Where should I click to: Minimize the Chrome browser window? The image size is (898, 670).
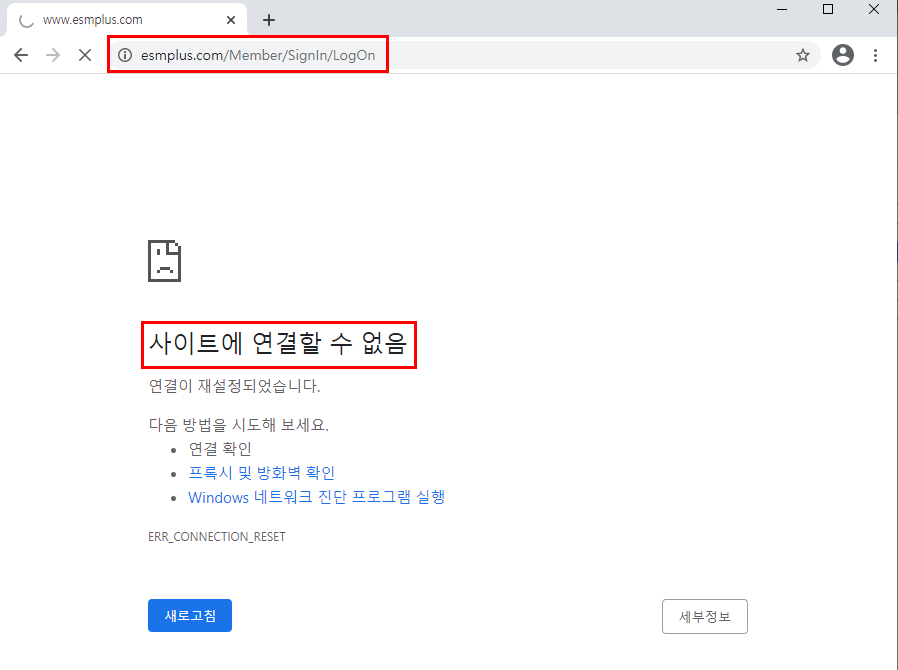781,10
